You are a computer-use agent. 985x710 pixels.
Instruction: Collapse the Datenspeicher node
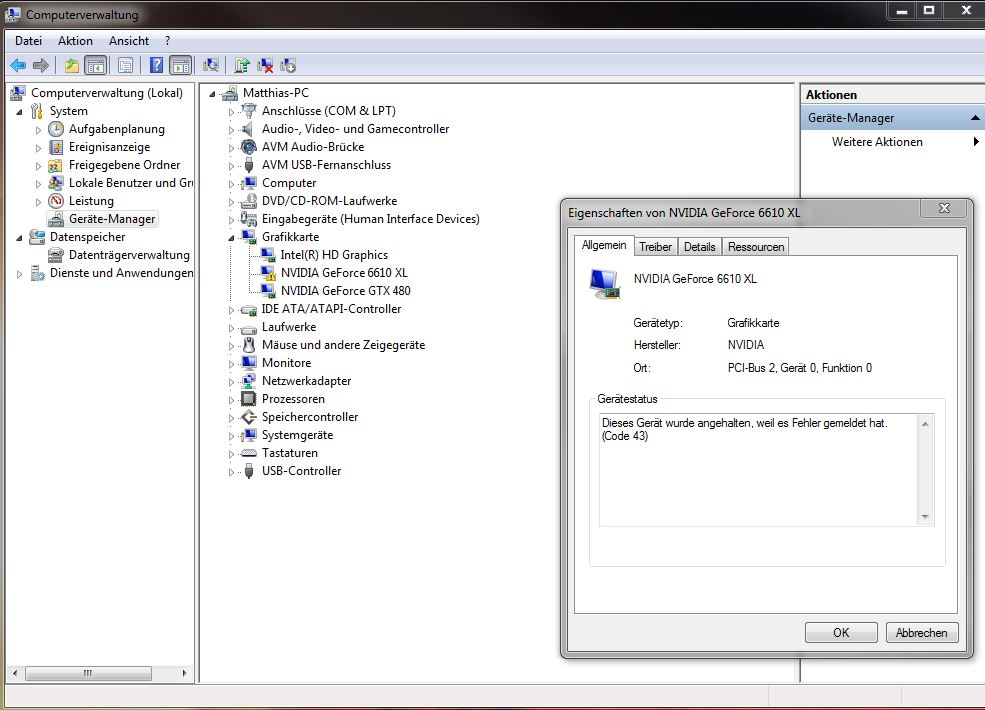19,238
